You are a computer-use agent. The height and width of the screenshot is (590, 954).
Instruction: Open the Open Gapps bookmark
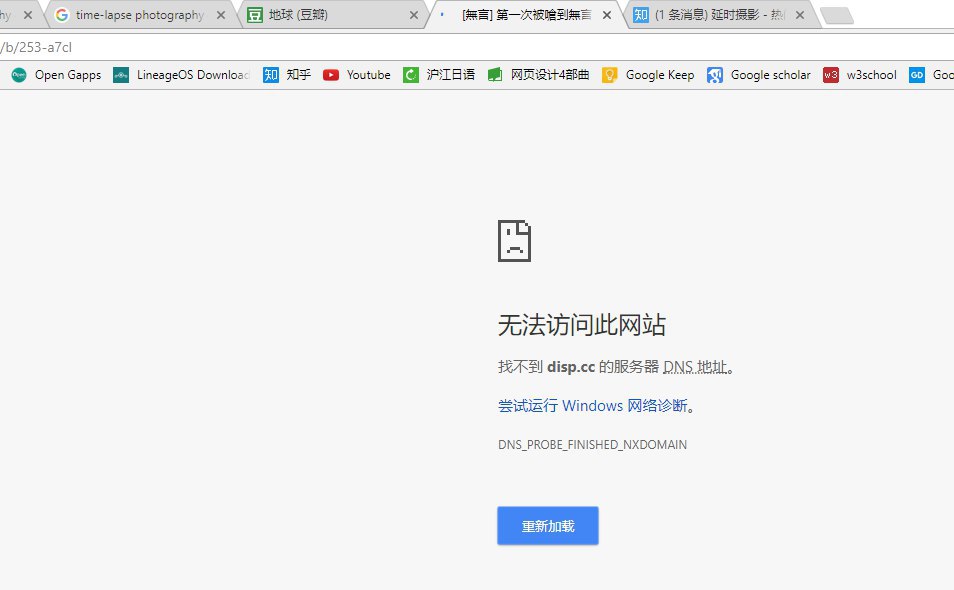(x=57, y=75)
